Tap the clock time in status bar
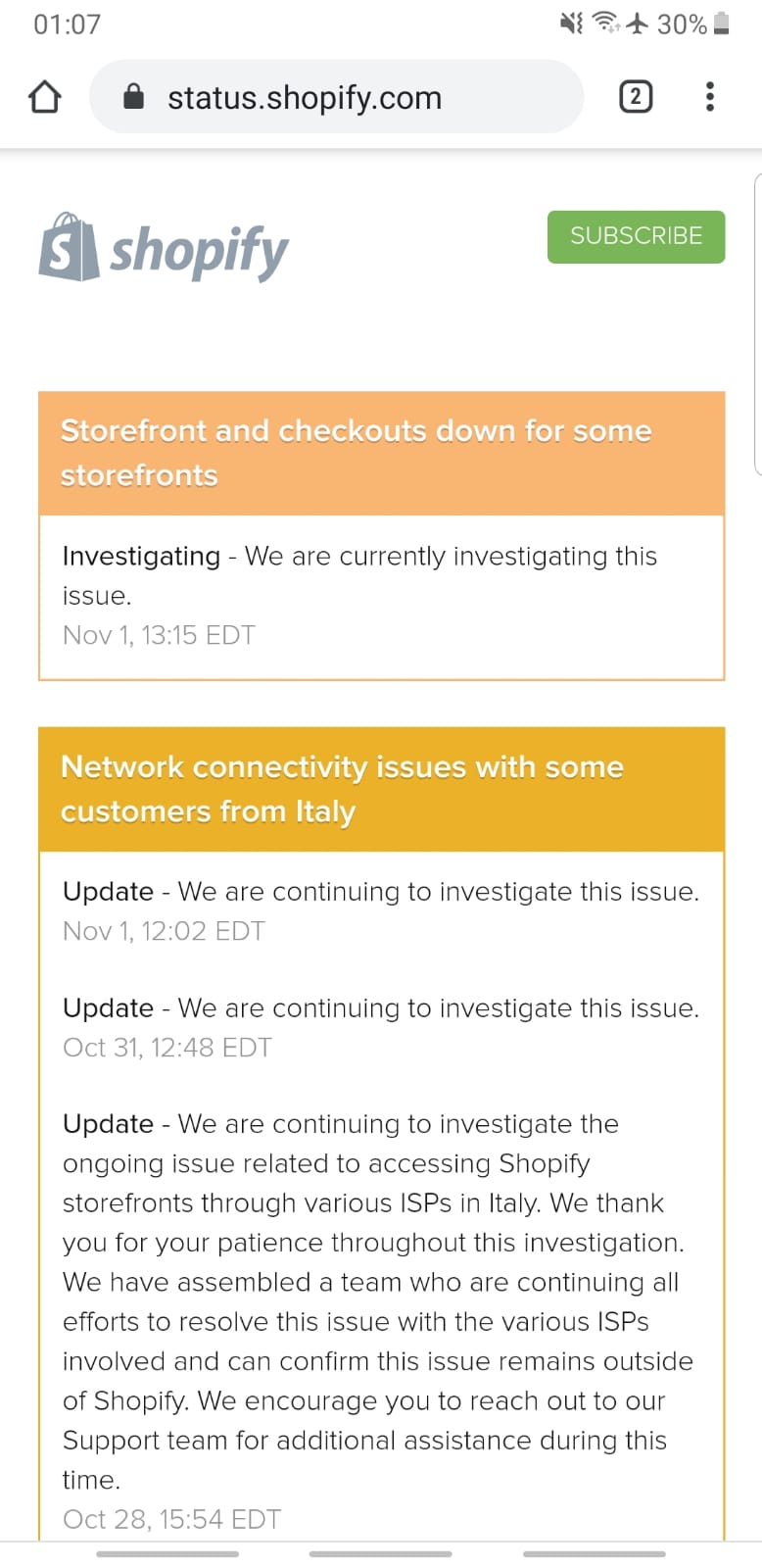This screenshot has width=762, height=1568. [67, 24]
